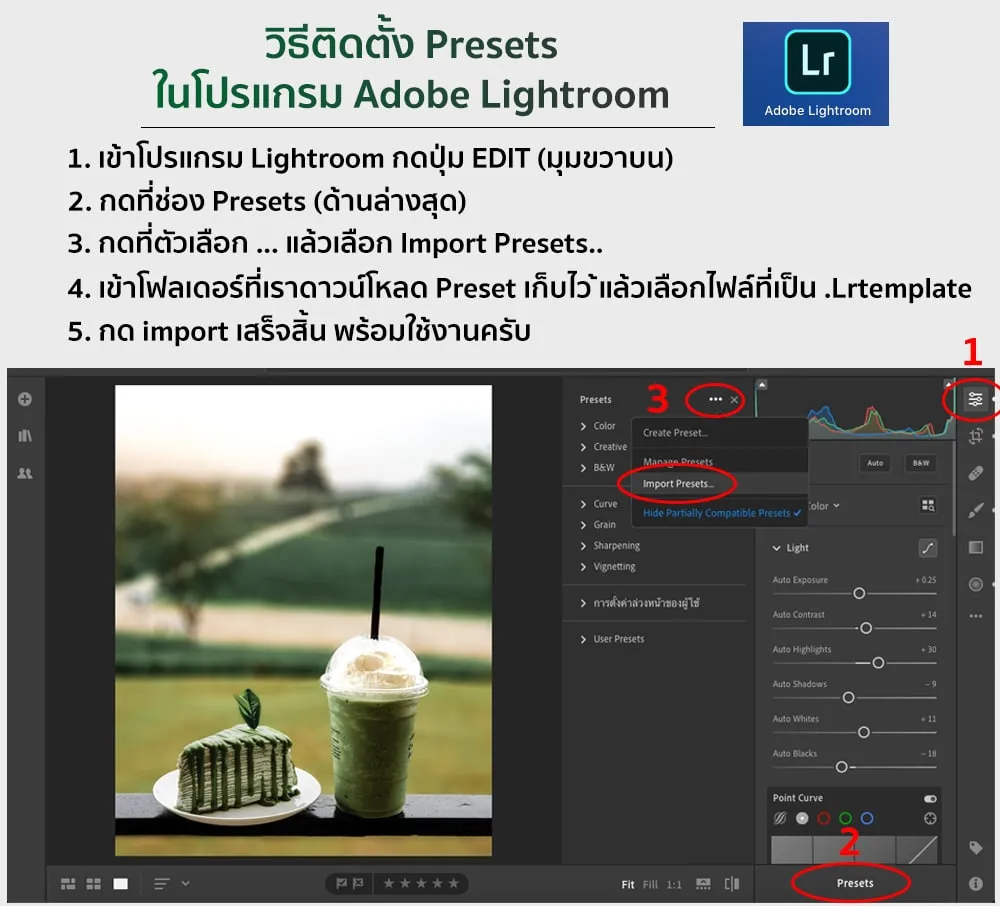Choose the Brush adjustment tool
Viewport: 1000px width, 908px height.
pos(976,510)
